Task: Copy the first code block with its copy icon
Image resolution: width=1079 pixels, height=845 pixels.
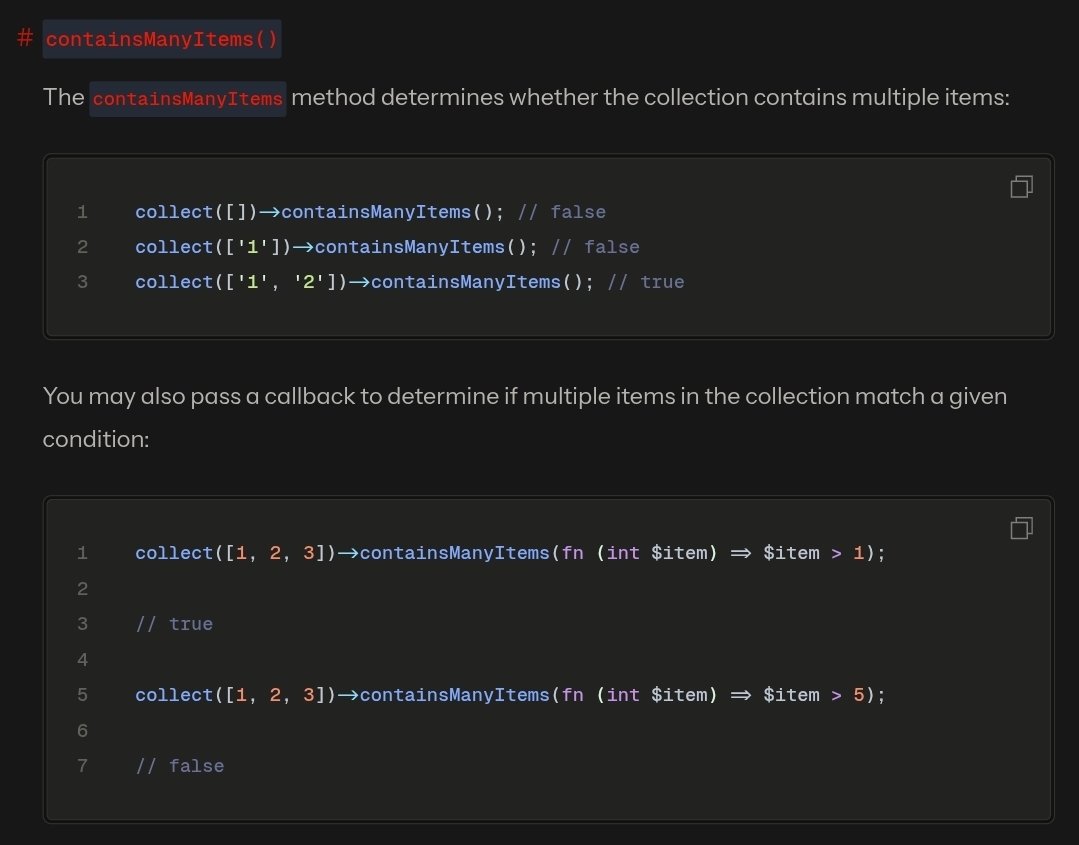Action: pyautogui.click(x=1021, y=186)
